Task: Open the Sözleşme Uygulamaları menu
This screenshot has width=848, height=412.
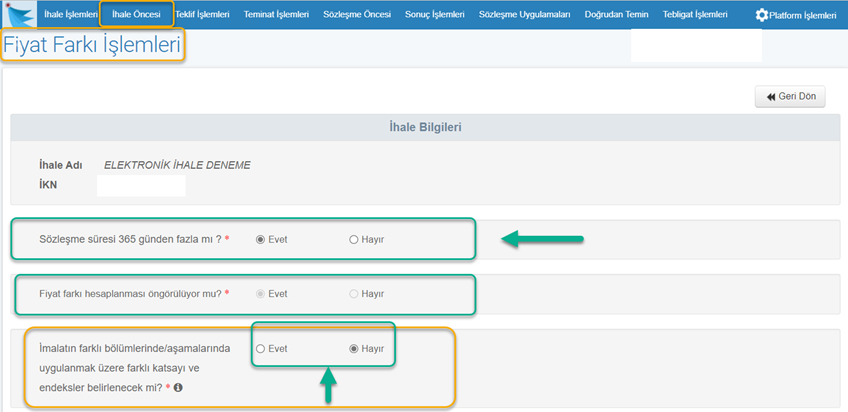Action: point(524,15)
